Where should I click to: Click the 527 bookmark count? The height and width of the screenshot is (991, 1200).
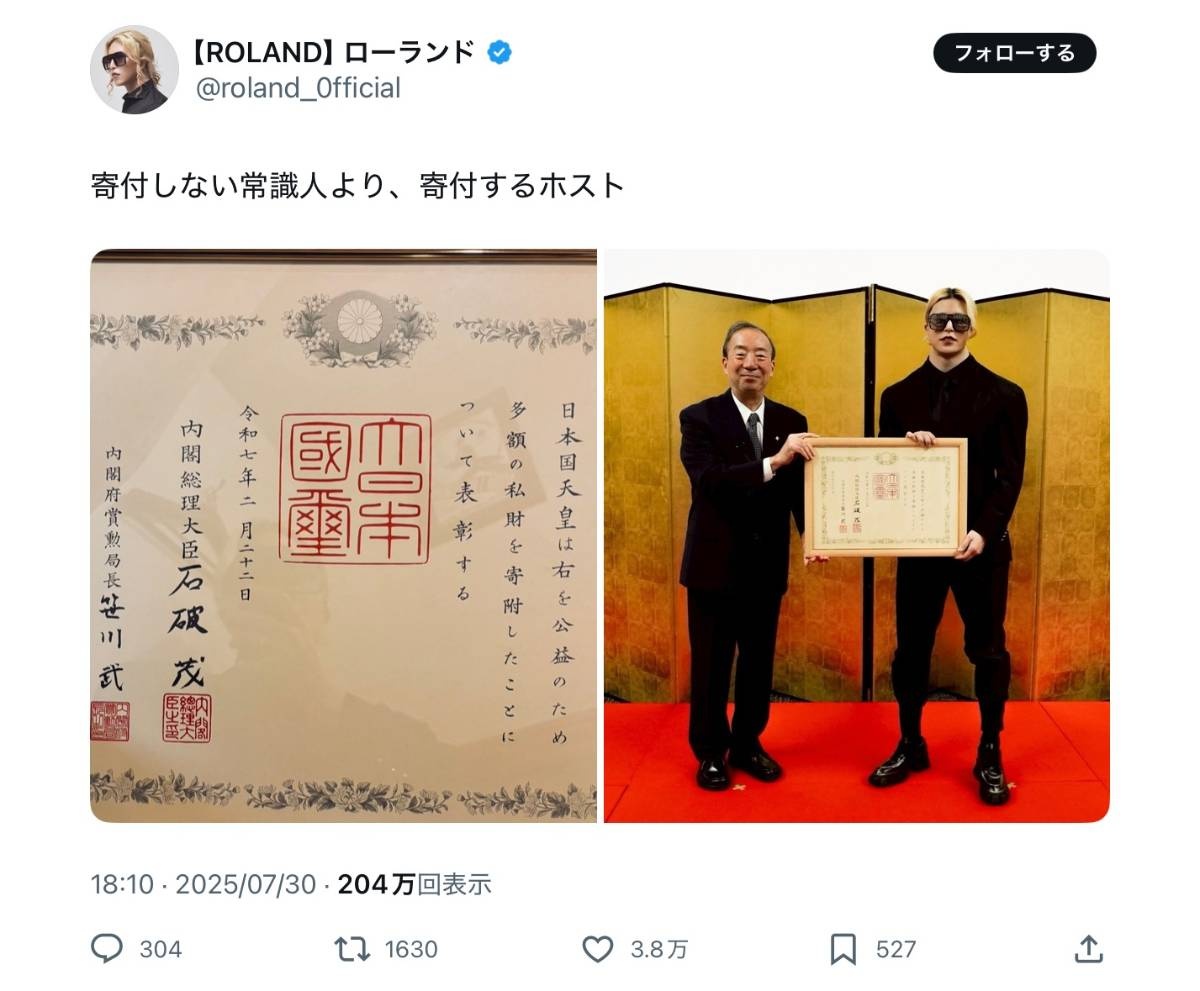(x=895, y=949)
